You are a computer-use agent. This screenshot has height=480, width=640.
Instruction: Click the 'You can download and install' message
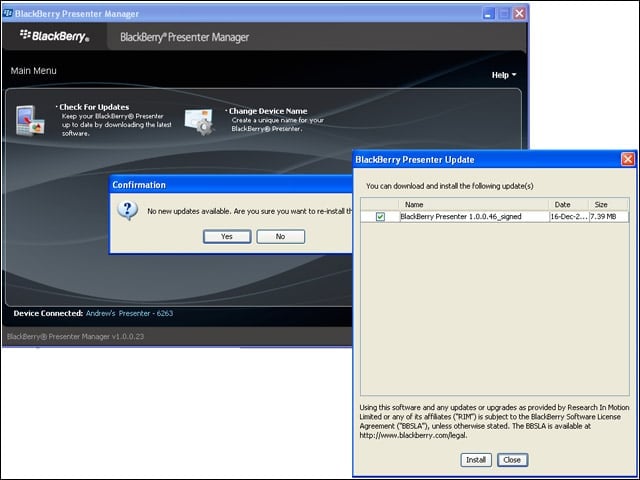449,186
